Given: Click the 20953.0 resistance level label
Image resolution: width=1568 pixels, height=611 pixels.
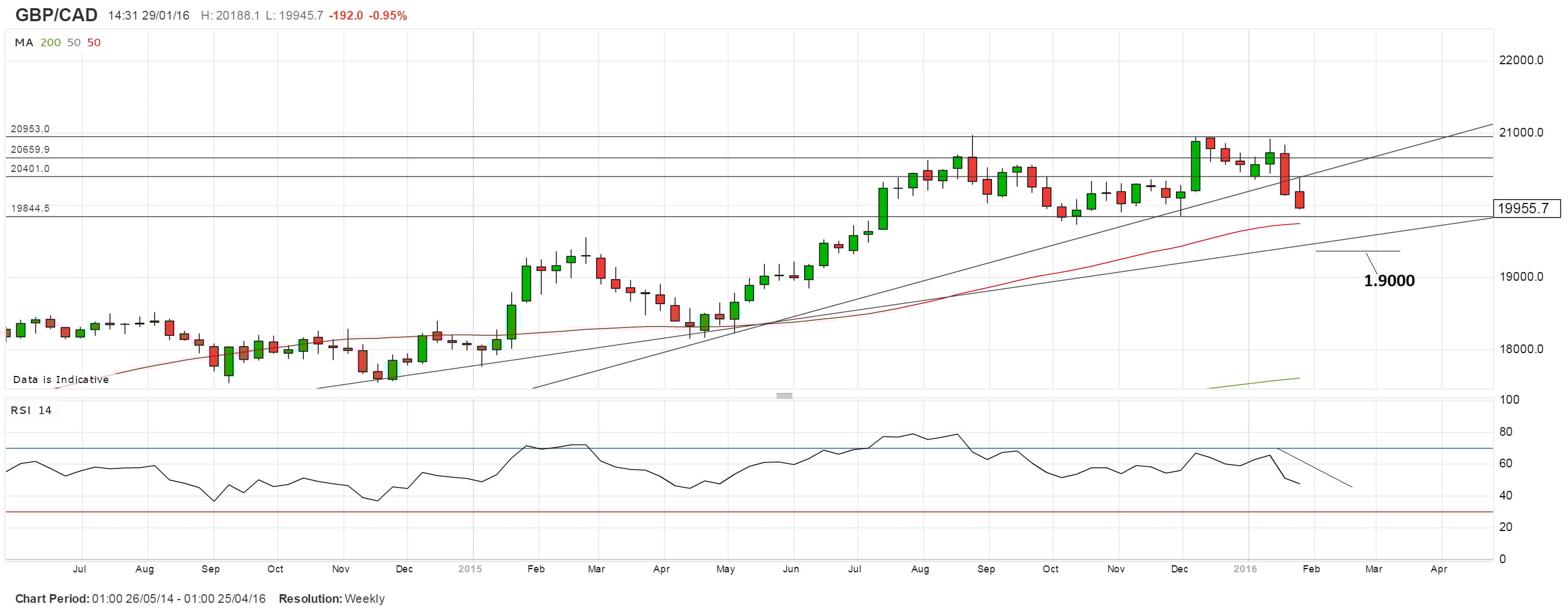Looking at the screenshot, I should 30,129.
